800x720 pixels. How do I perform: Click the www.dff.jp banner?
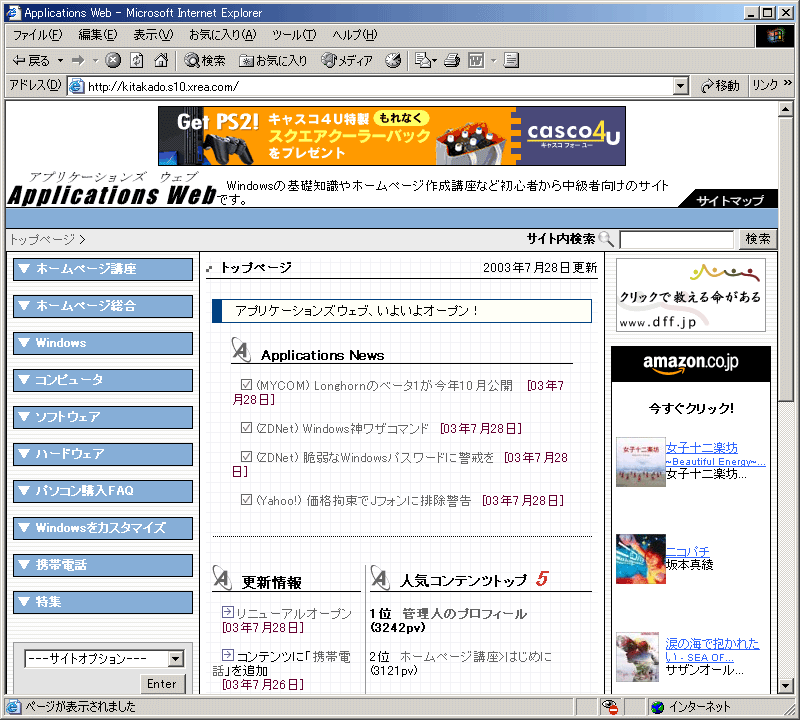(x=691, y=295)
